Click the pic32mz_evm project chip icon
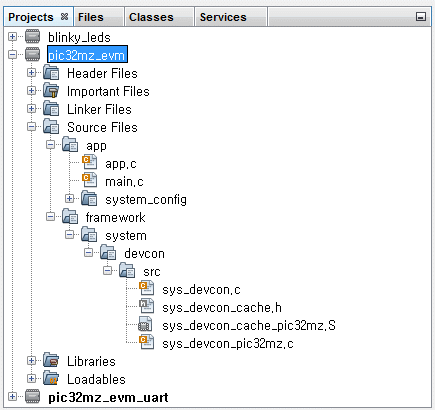Image resolution: width=435 pixels, height=410 pixels. [33, 55]
